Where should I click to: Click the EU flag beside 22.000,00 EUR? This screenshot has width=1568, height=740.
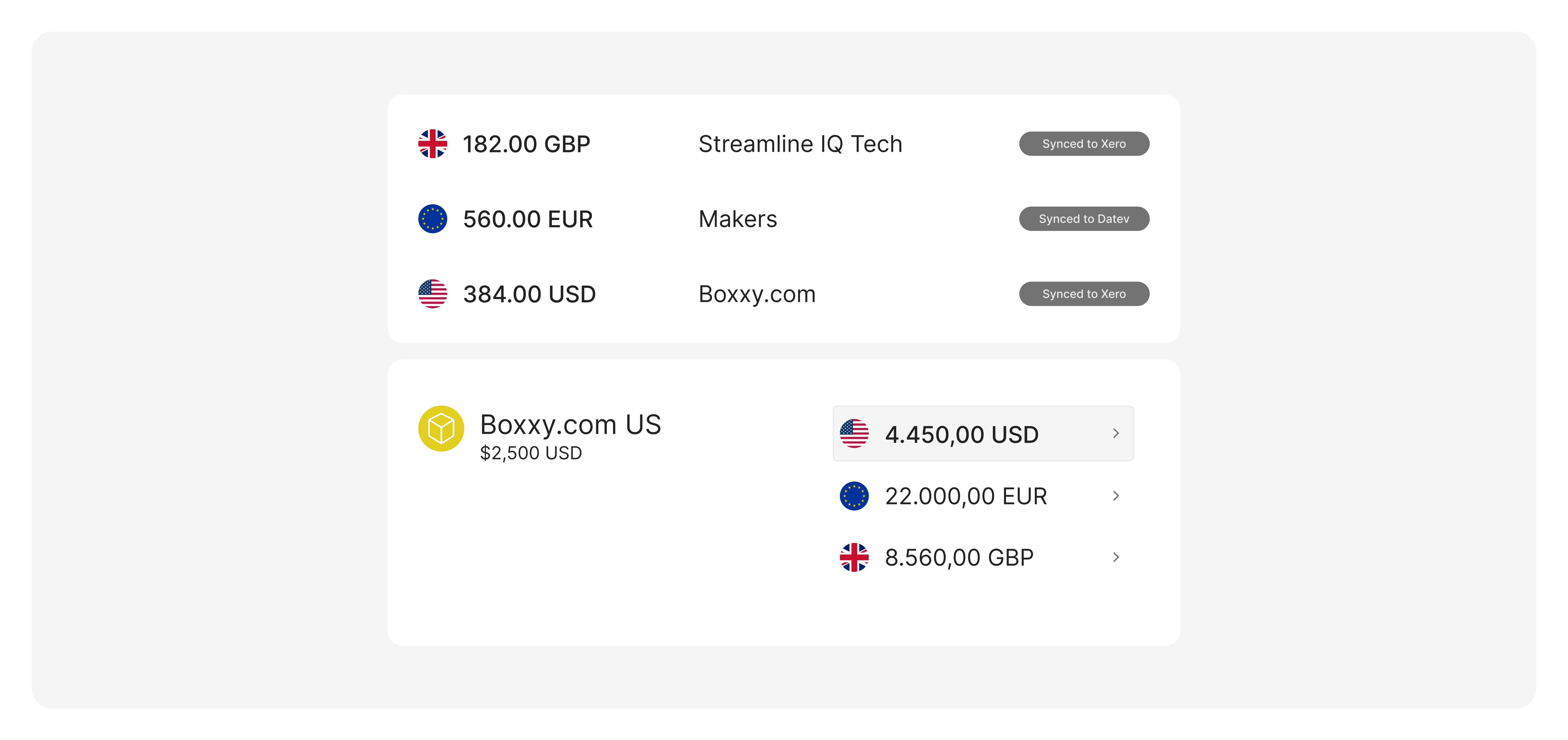(x=854, y=496)
